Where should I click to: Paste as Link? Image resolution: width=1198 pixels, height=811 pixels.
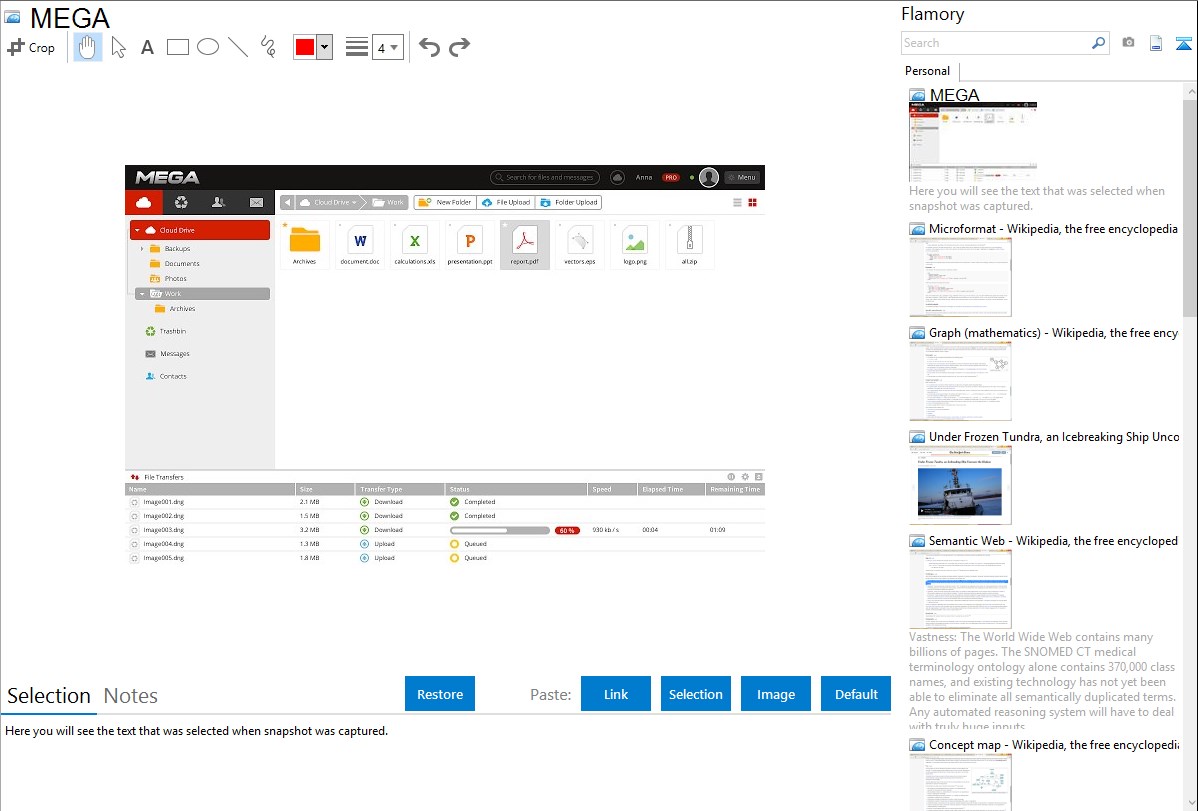coord(616,694)
